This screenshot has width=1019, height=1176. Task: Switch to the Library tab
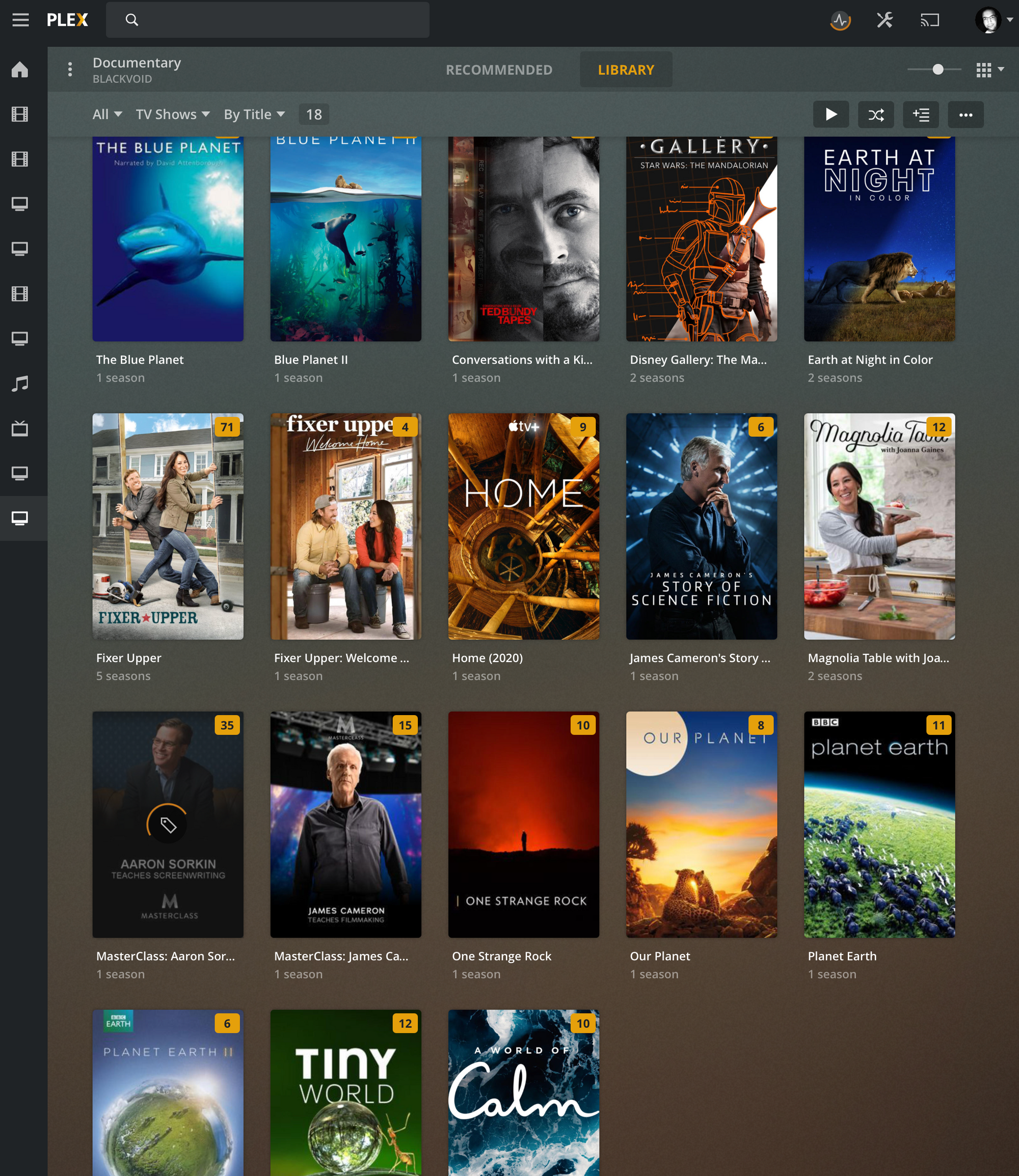pyautogui.click(x=626, y=70)
